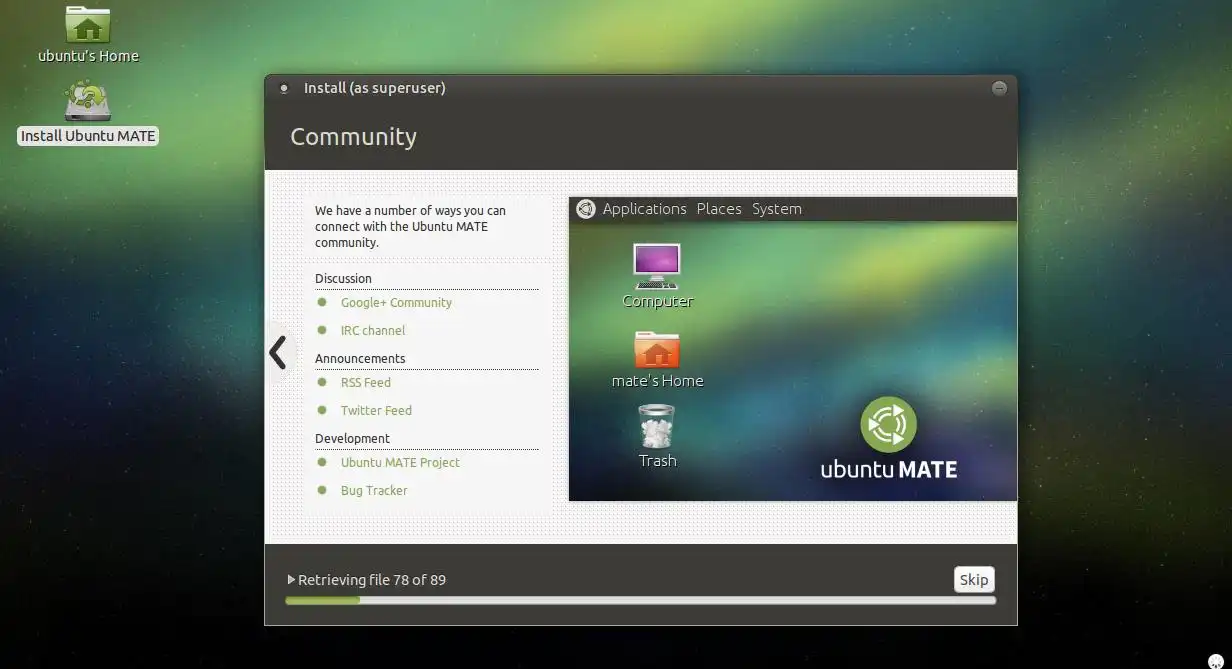The height and width of the screenshot is (669, 1232).
Task: Click the community intro paragraph text
Action: coord(410,226)
